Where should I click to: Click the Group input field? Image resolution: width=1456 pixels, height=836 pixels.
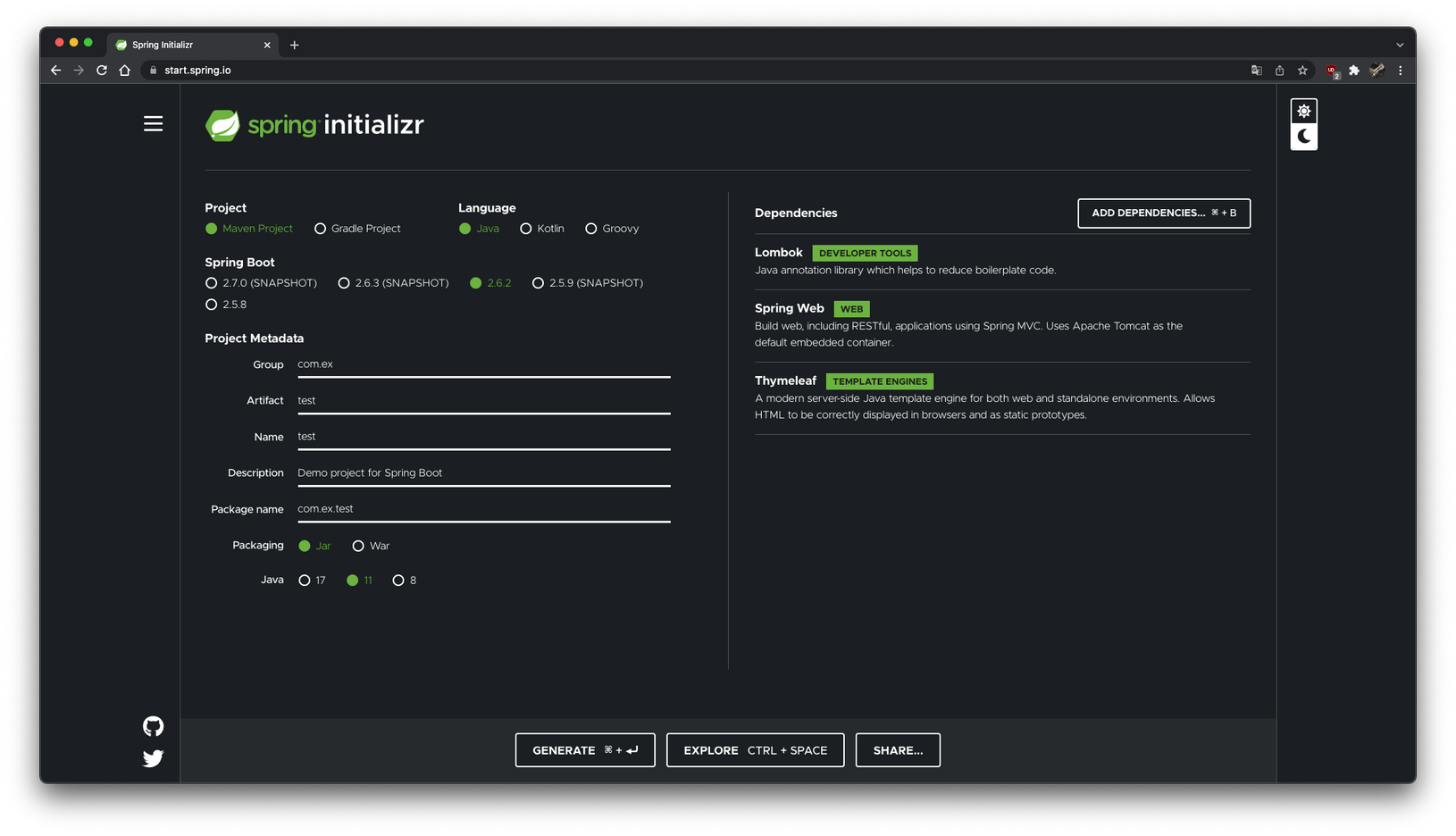coord(483,364)
